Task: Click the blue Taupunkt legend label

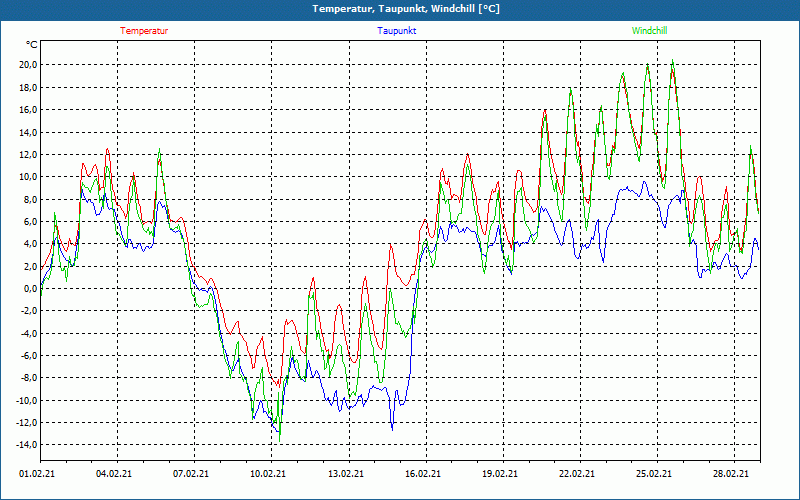Action: point(397,31)
